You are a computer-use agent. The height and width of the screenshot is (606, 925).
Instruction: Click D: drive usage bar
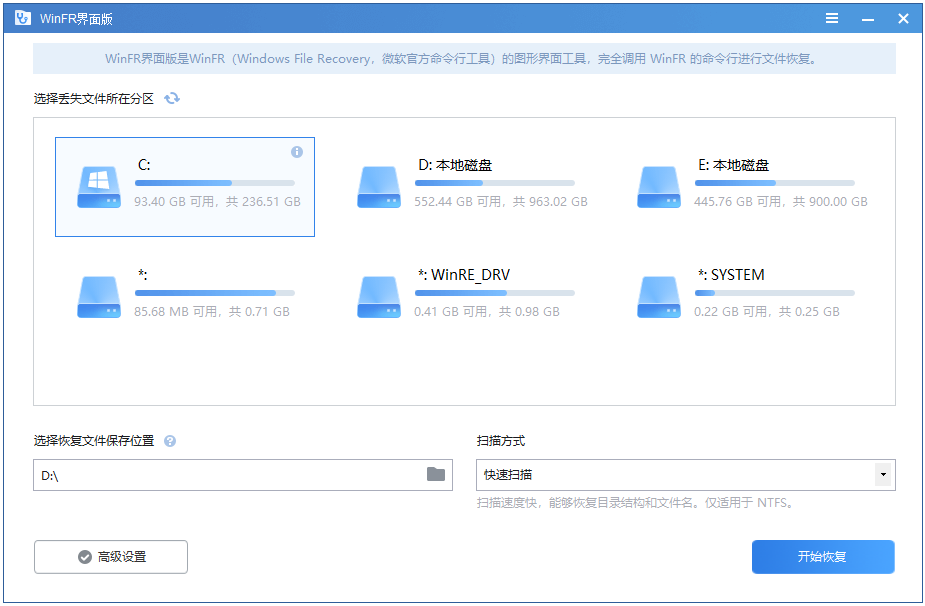[x=495, y=183]
